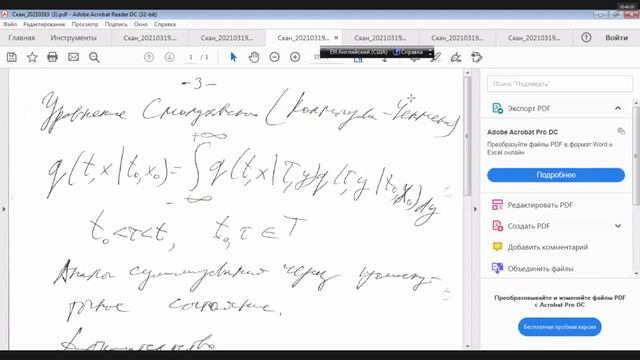Close the active Скан_20210319 tab
640x360 pixels.
[336, 38]
